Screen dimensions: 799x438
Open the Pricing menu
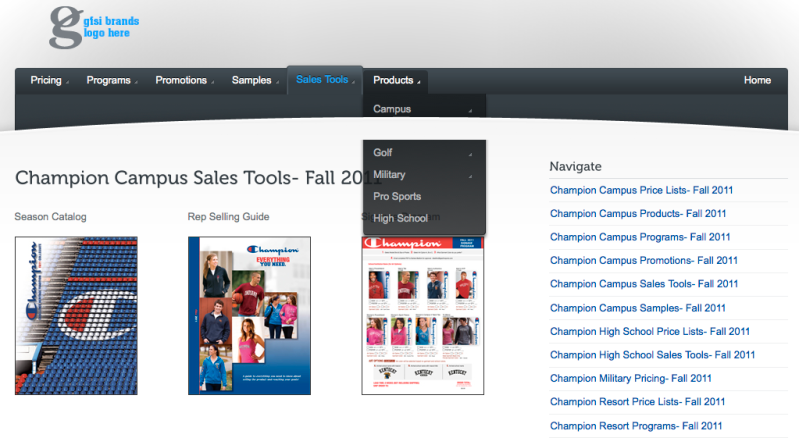coord(49,80)
